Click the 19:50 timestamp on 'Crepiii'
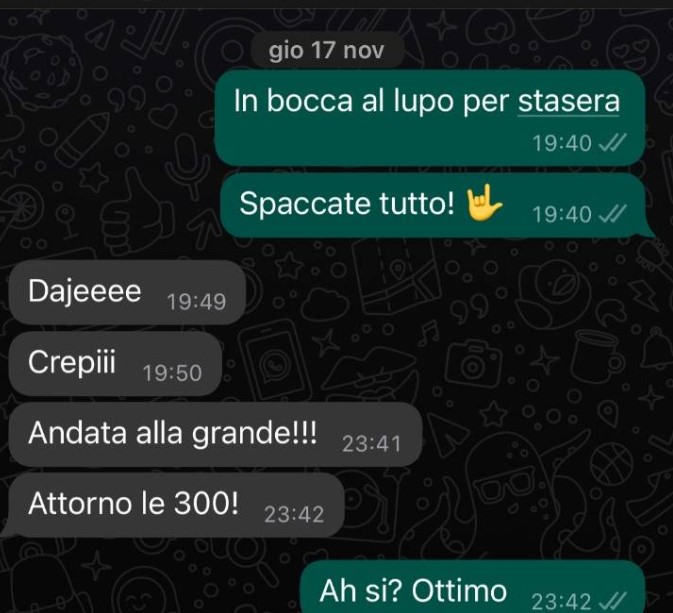Screen dimensions: 673x613 [172, 373]
